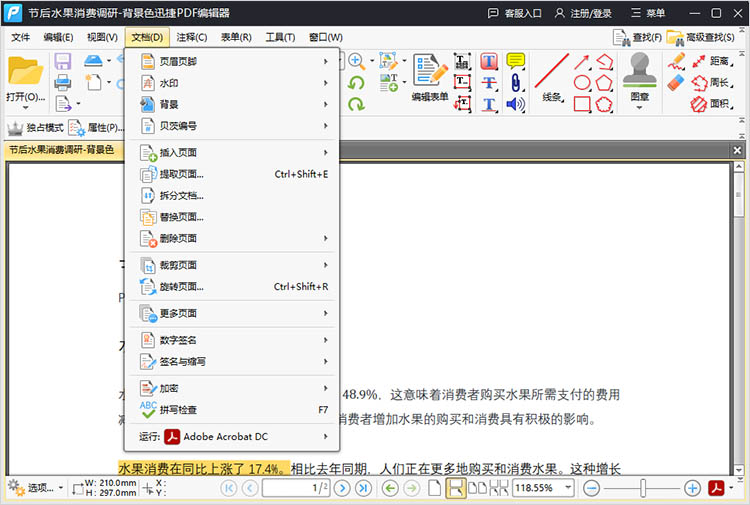
Task: Click 注册/登录 link
Action: coord(583,13)
